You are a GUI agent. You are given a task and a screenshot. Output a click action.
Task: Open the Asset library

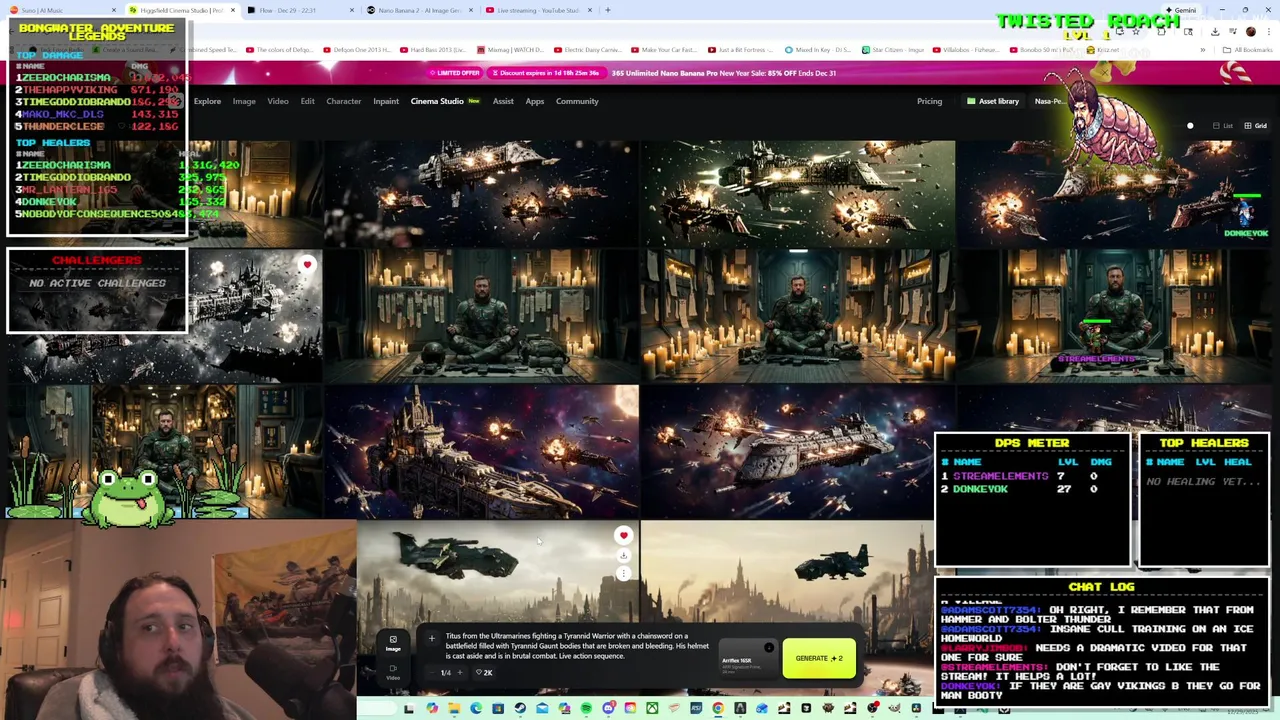(x=993, y=101)
